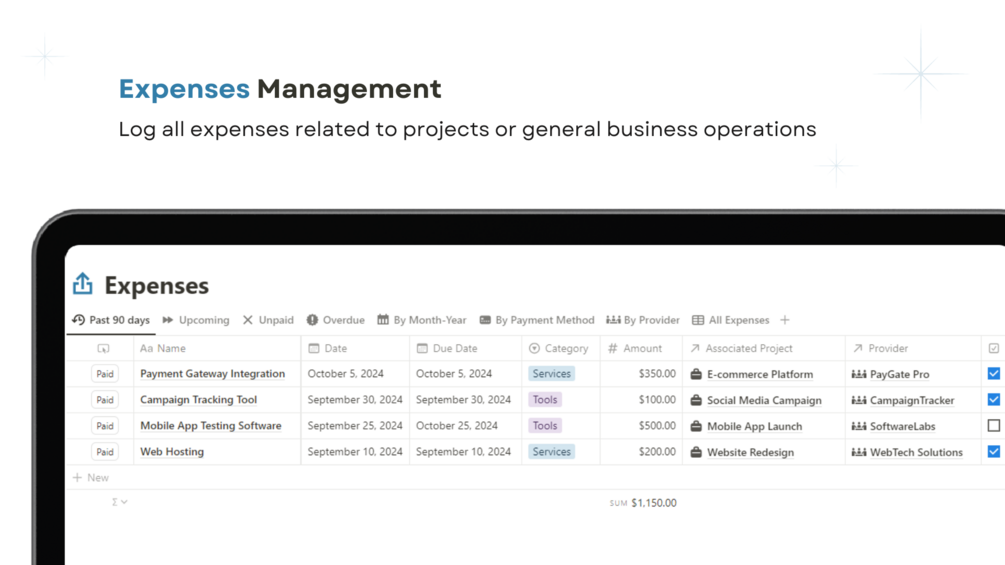Image resolution: width=1005 pixels, height=565 pixels.
Task: Open the E-commerce Platform project link
Action: [760, 374]
